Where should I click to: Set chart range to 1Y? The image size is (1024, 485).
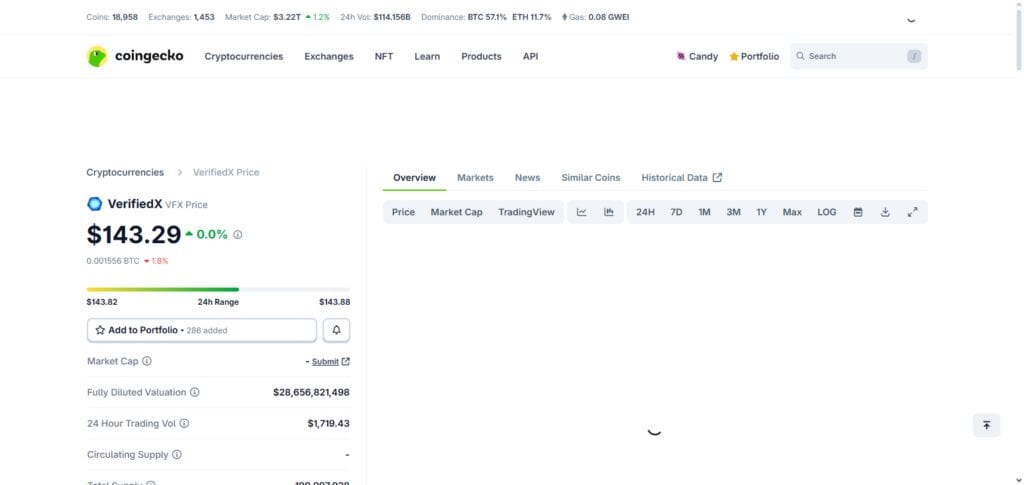pos(761,212)
